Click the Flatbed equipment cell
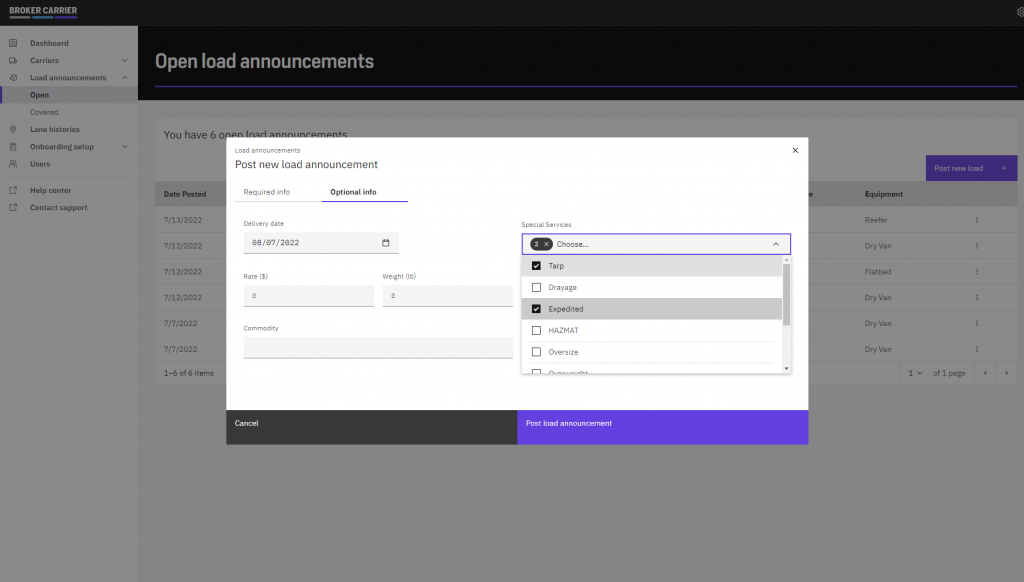This screenshot has height=582, width=1024. click(878, 272)
